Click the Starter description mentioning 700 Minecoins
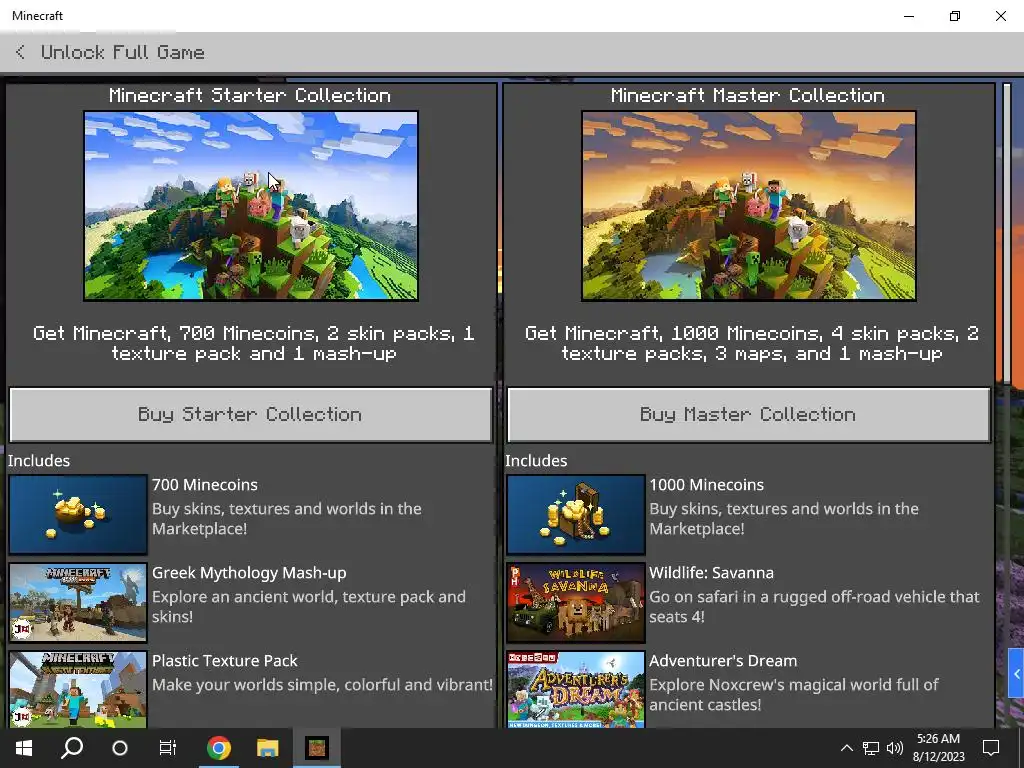The image size is (1024, 768). (253, 344)
